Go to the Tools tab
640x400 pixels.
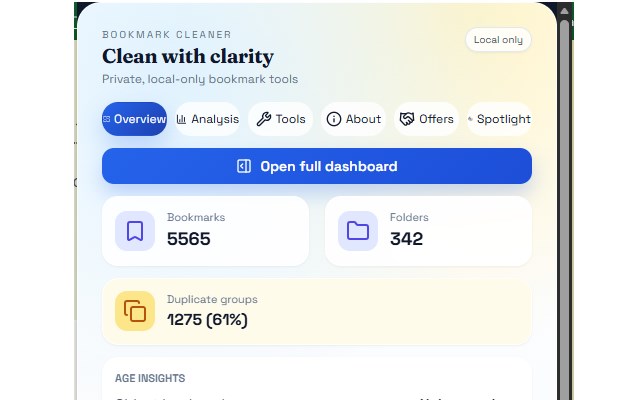click(x=281, y=119)
